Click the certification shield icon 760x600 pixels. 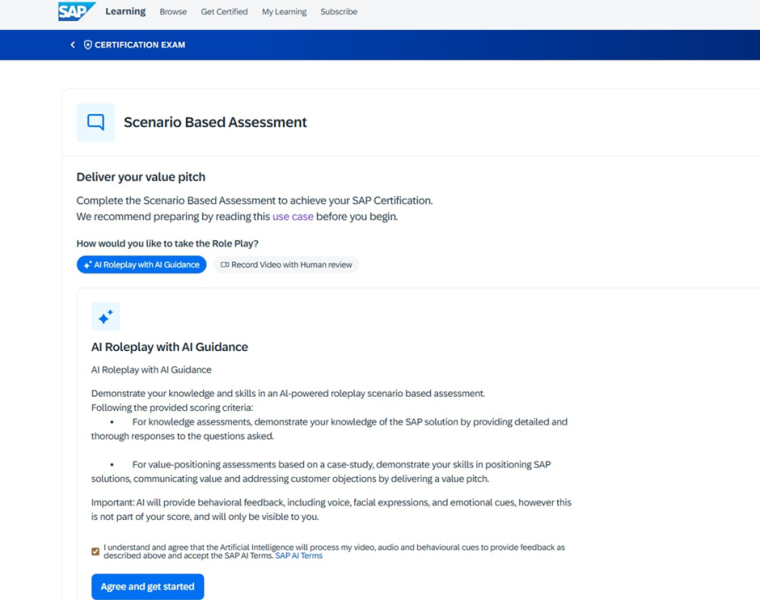coord(88,45)
